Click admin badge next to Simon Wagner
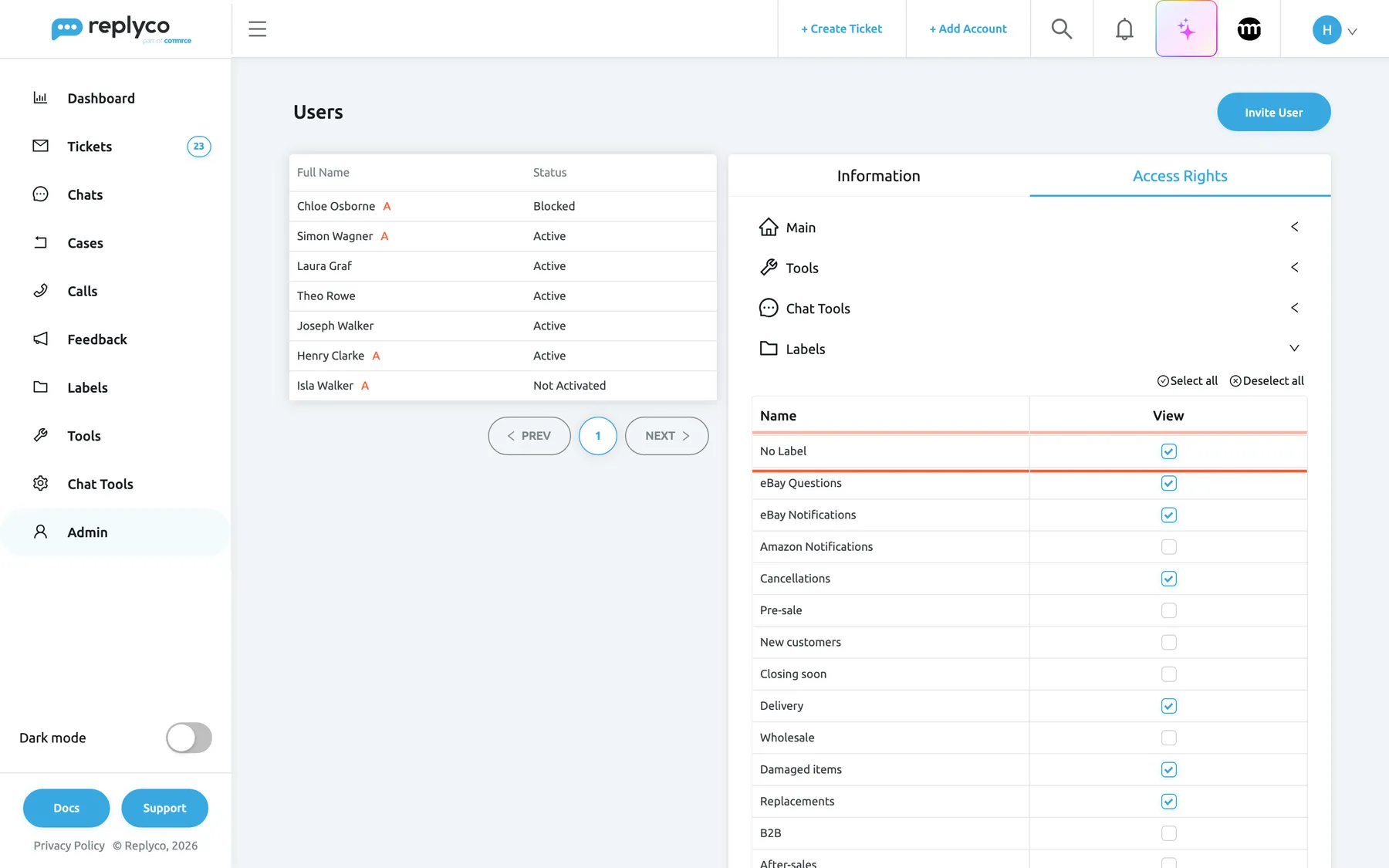1389x868 pixels. tap(384, 236)
